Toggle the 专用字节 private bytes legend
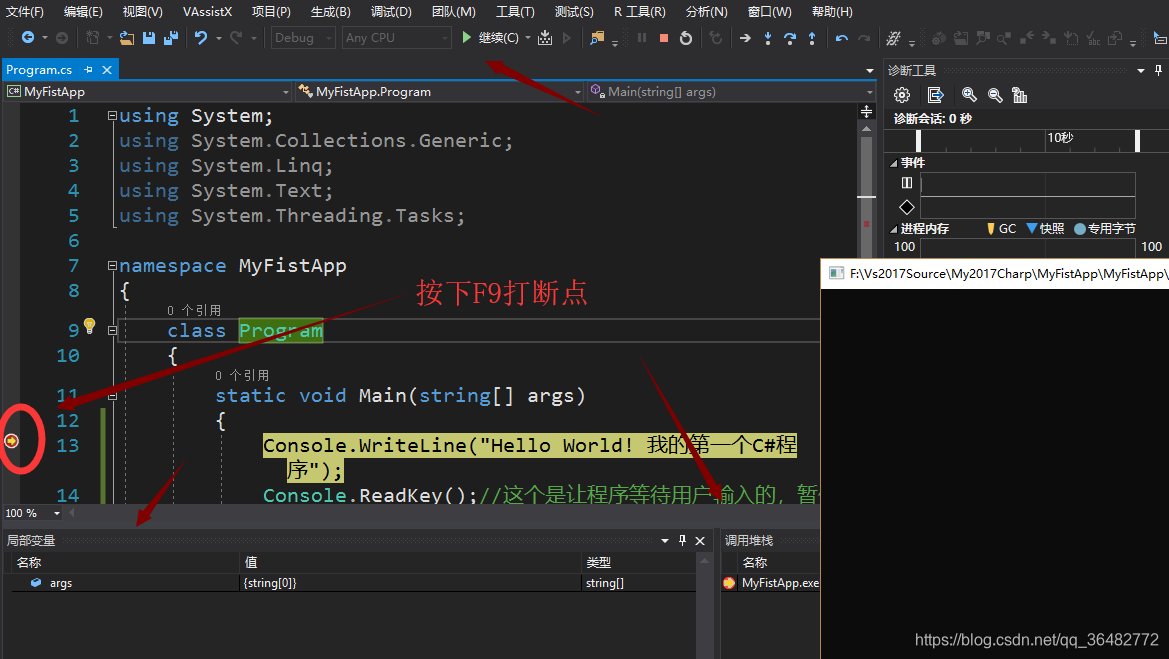The image size is (1169, 659). (x=1080, y=229)
